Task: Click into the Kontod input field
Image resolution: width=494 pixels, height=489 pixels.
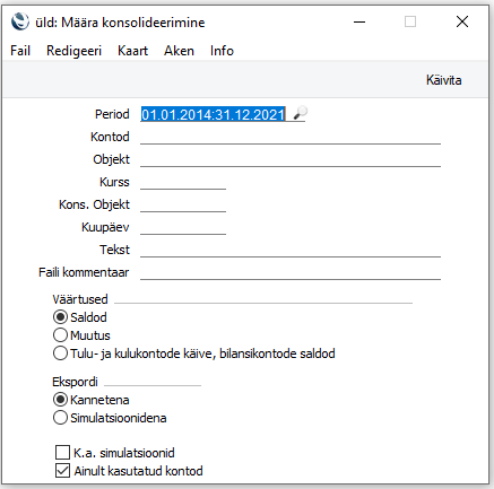Action: pyautogui.click(x=290, y=137)
